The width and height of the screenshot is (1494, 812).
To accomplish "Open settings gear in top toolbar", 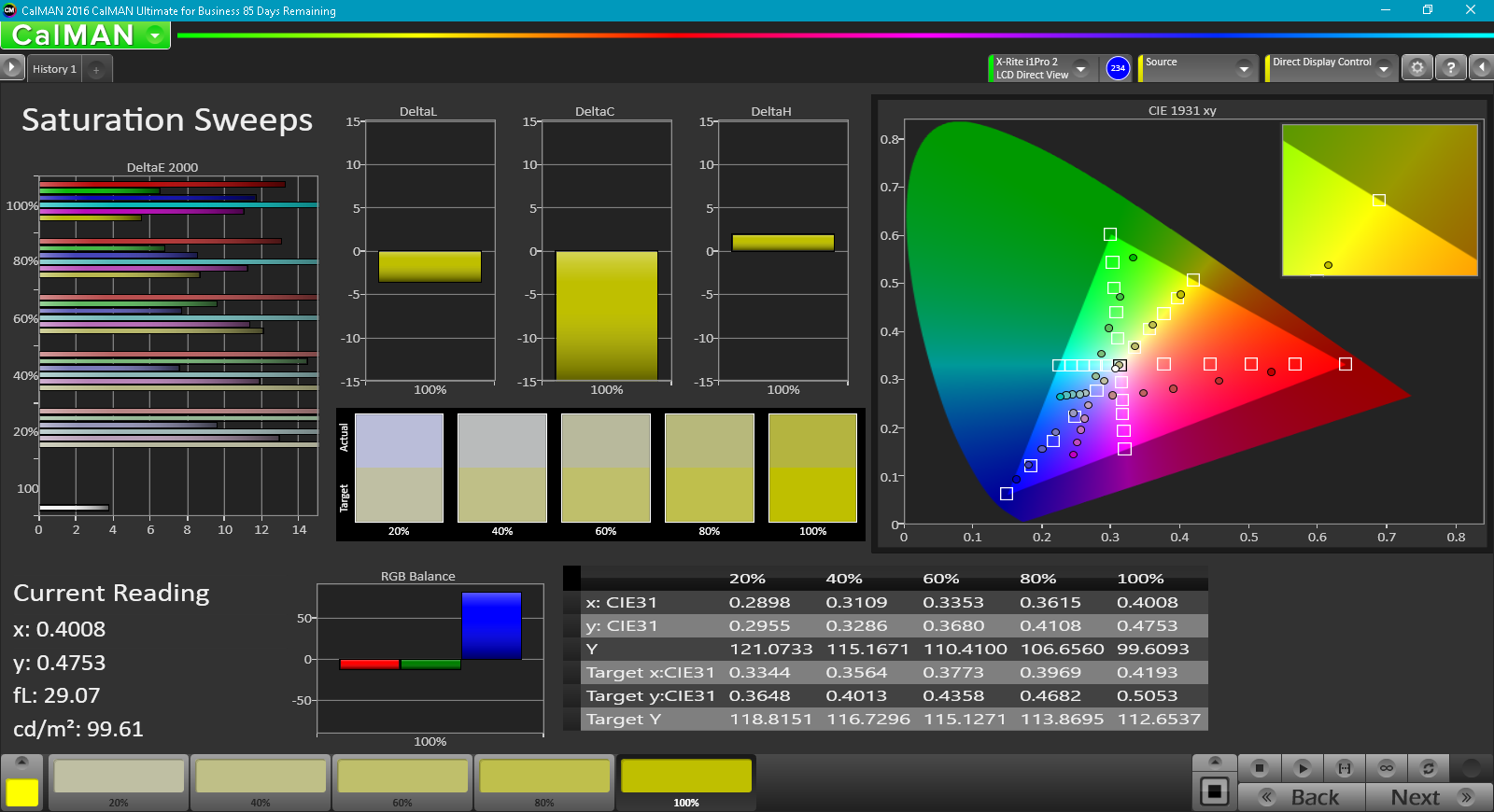I will [1416, 68].
